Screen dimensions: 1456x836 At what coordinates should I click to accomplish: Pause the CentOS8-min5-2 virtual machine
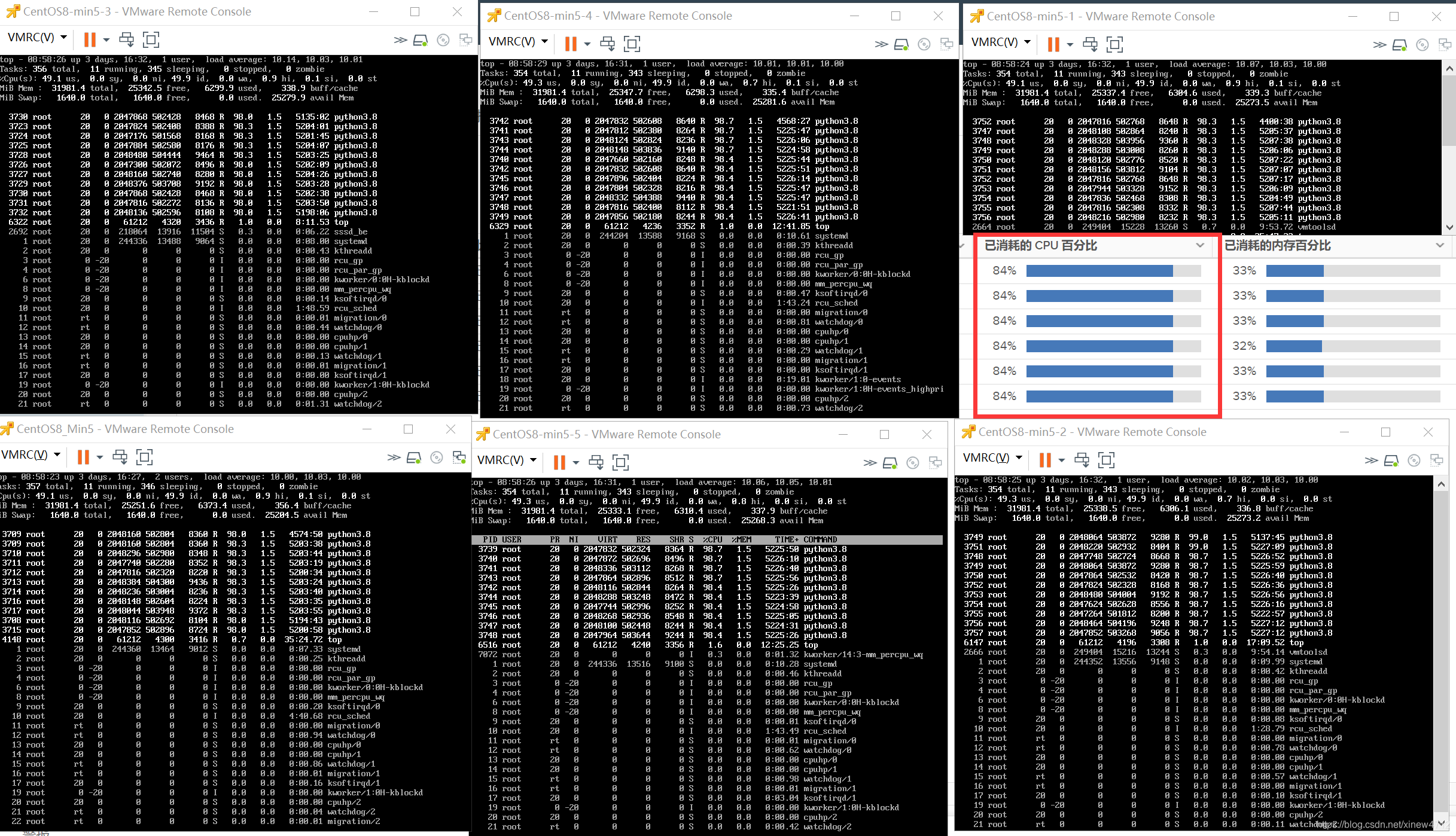1045,459
